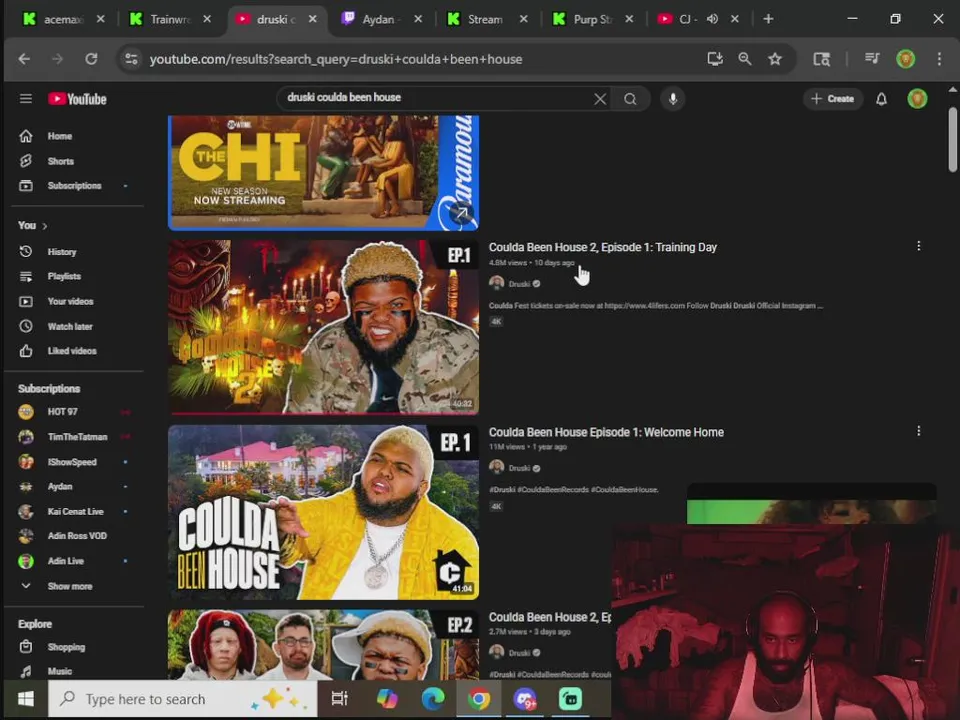The image size is (960, 720).
Task: Open Subscriptions in the sidebar
Action: tap(73, 186)
